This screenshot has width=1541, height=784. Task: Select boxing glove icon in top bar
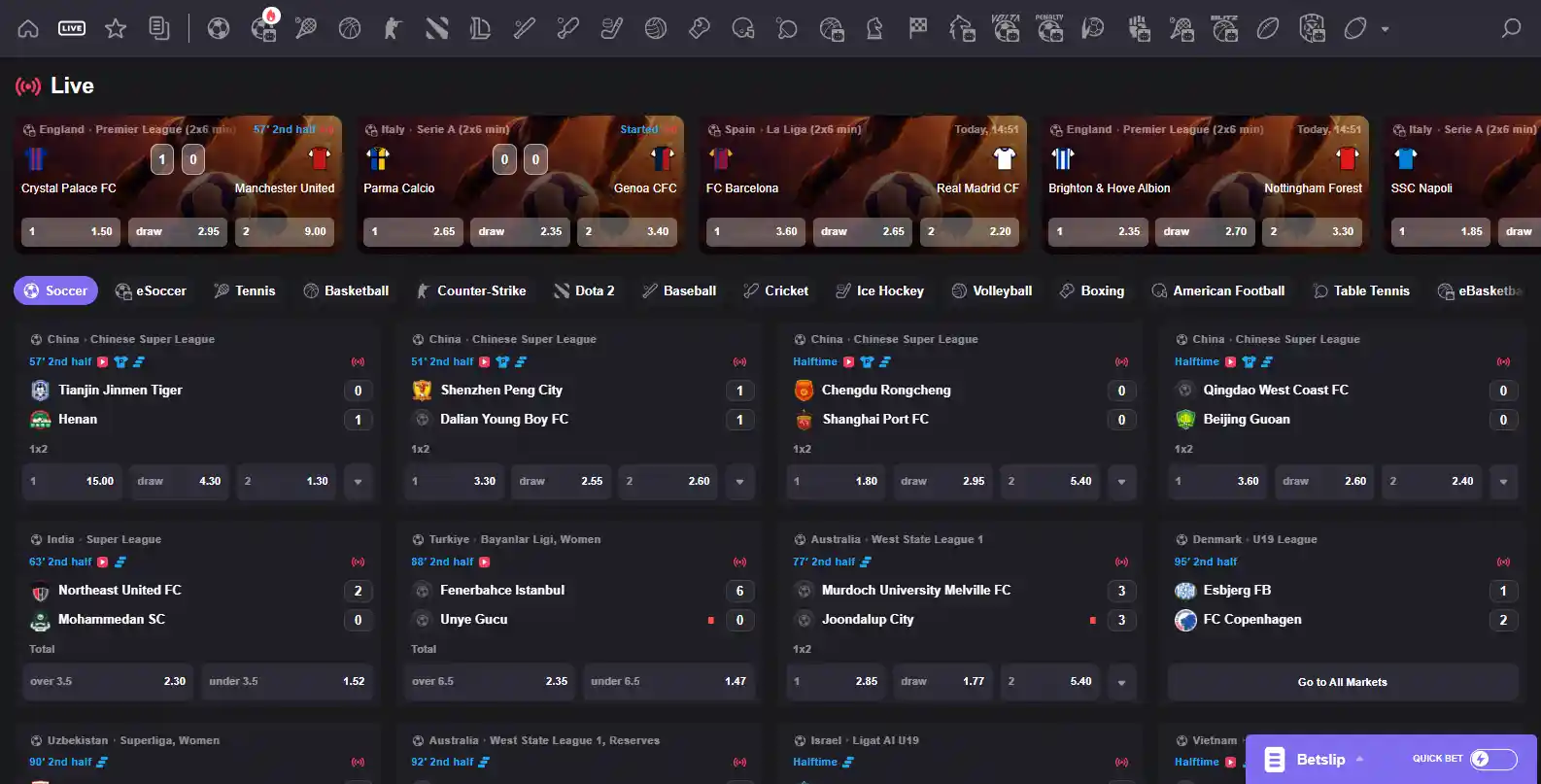coord(700,28)
